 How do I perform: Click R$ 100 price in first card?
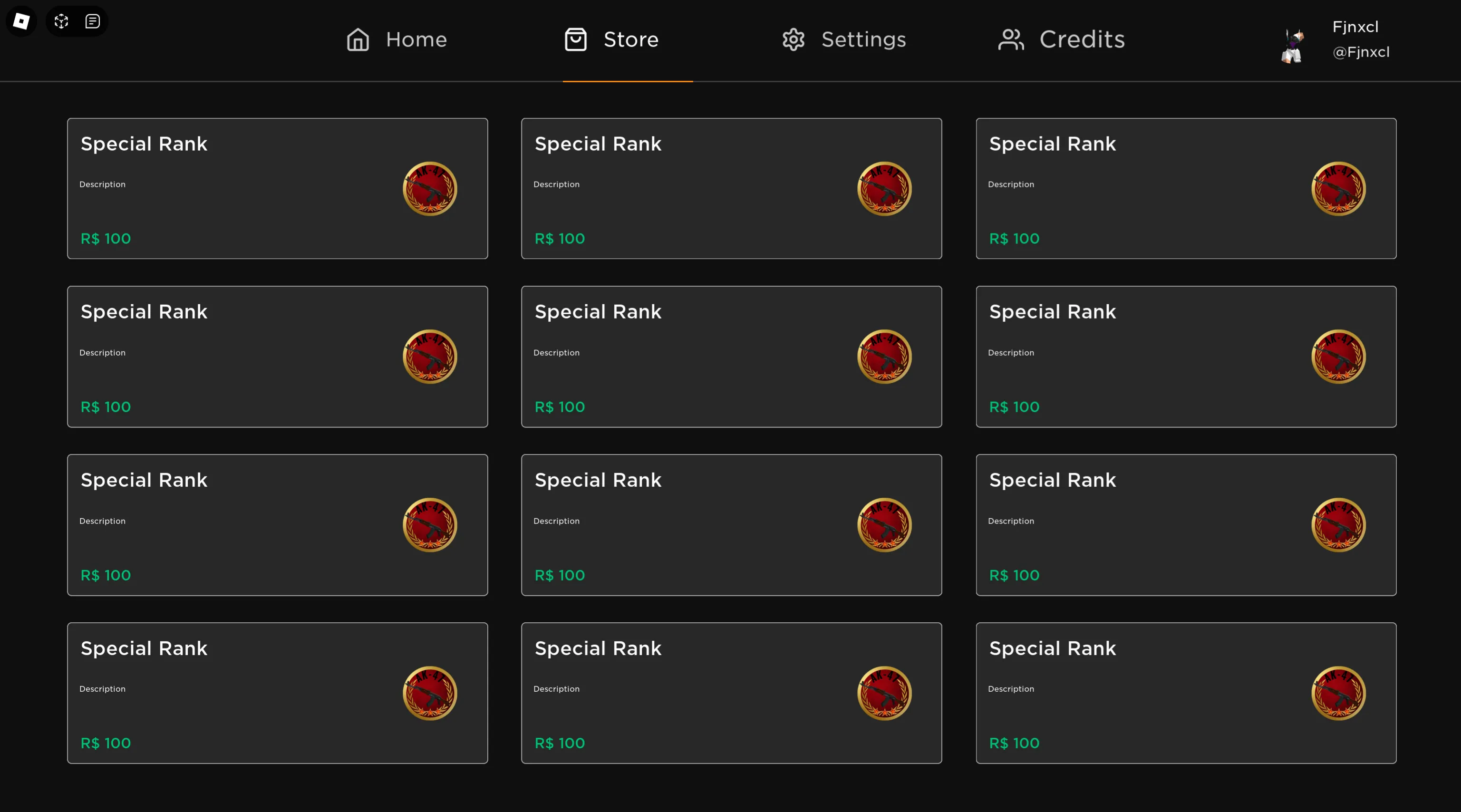click(x=106, y=239)
